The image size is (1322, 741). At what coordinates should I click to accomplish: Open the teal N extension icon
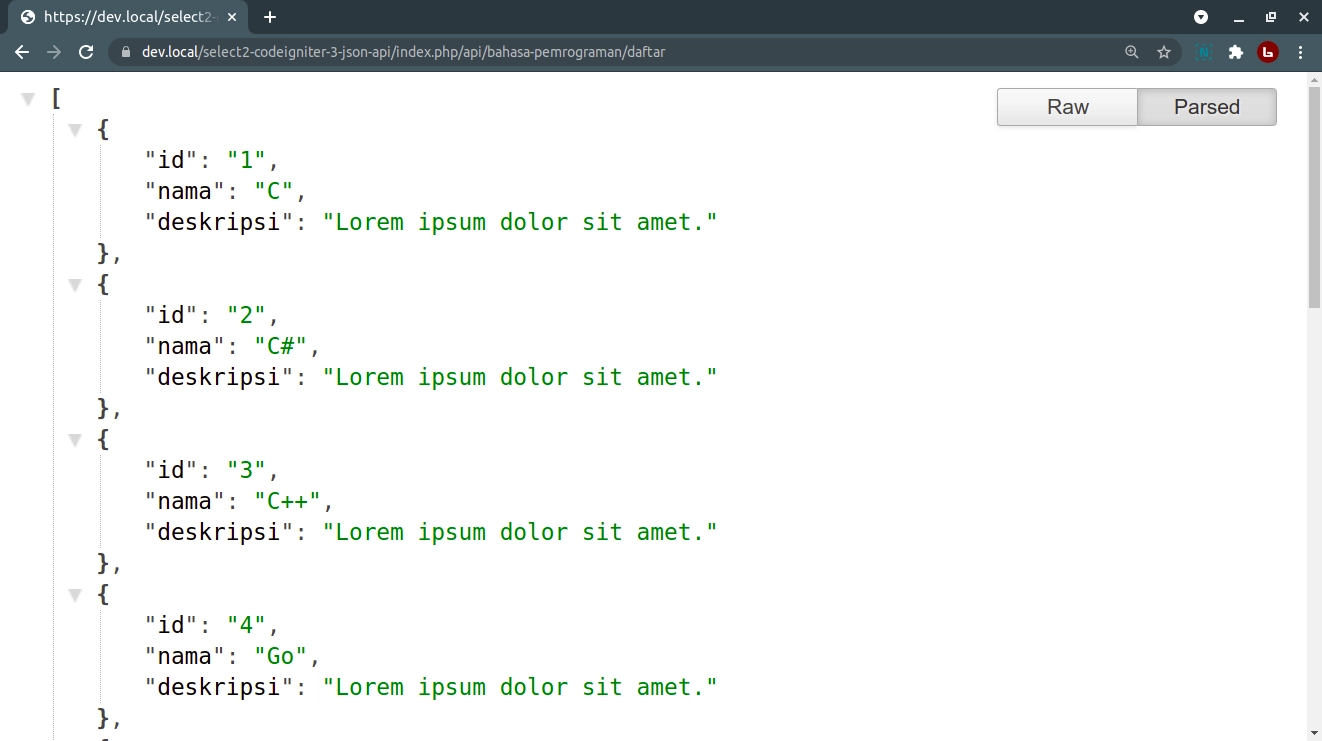click(x=1204, y=52)
